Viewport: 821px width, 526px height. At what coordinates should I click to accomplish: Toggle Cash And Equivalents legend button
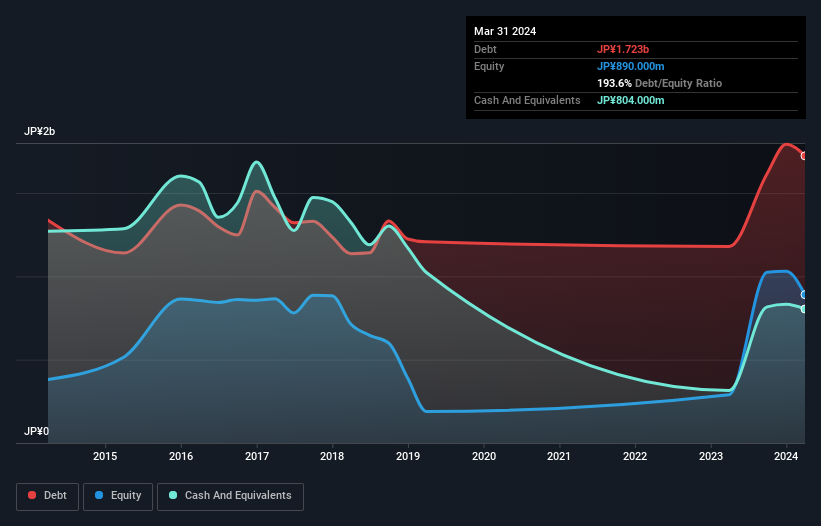[x=230, y=496]
